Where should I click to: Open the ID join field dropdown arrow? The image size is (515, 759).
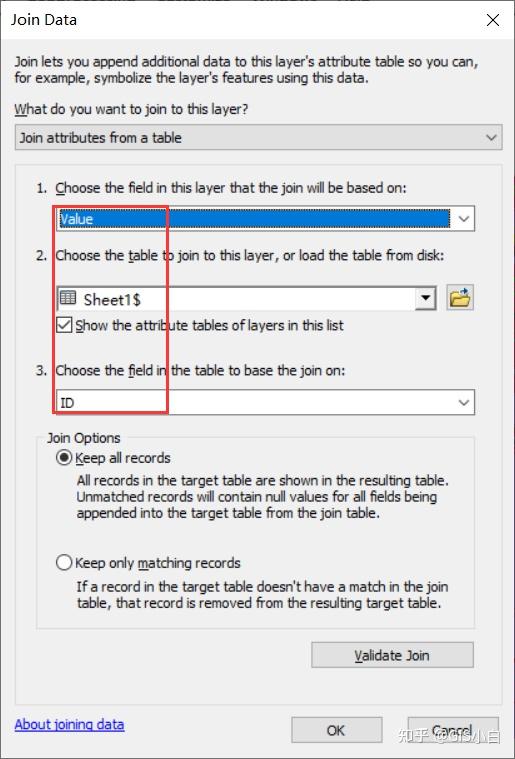pos(463,402)
